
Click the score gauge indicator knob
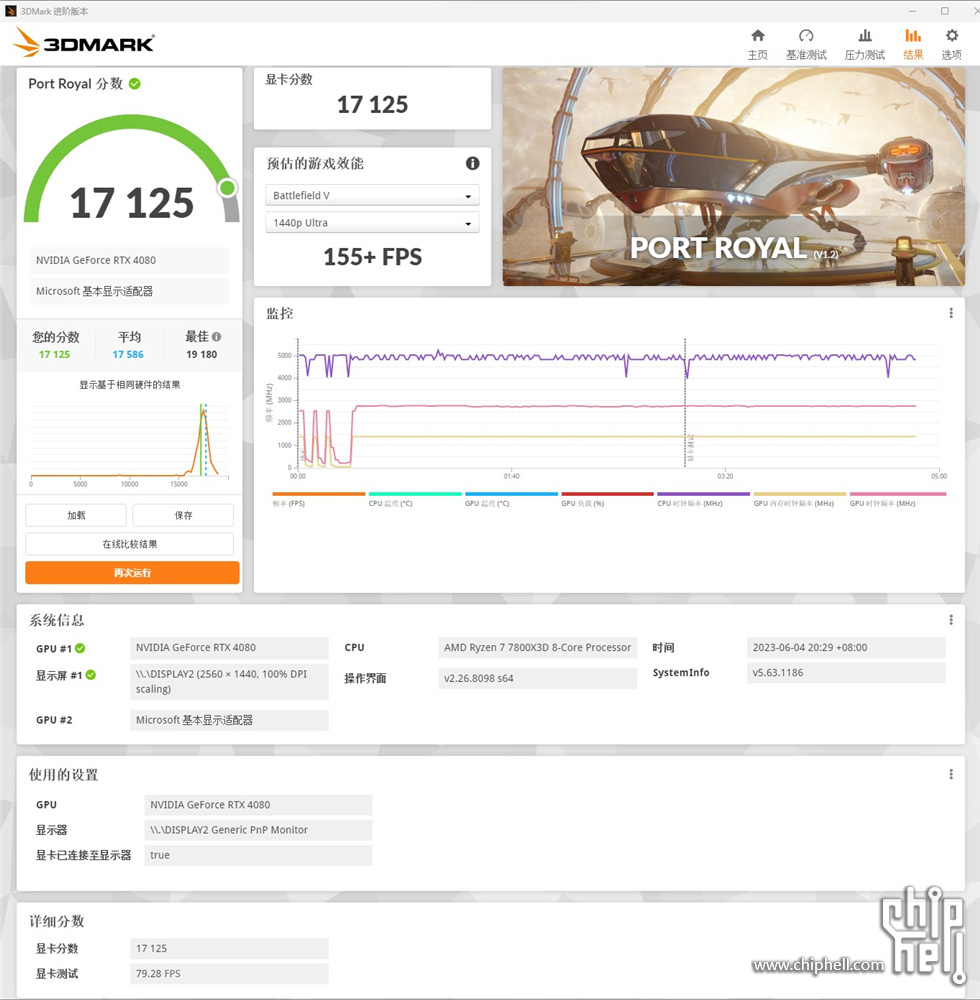pos(228,188)
